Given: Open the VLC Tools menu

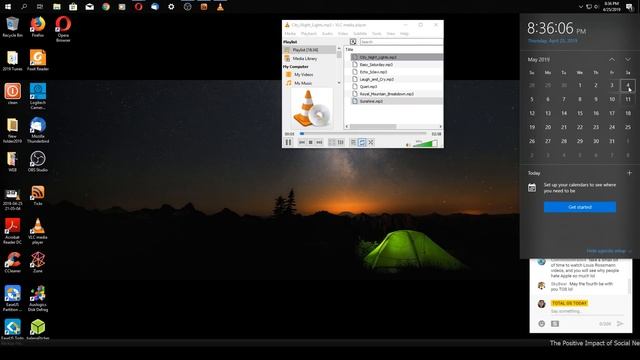Looking at the screenshot, I should pyautogui.click(x=376, y=33).
